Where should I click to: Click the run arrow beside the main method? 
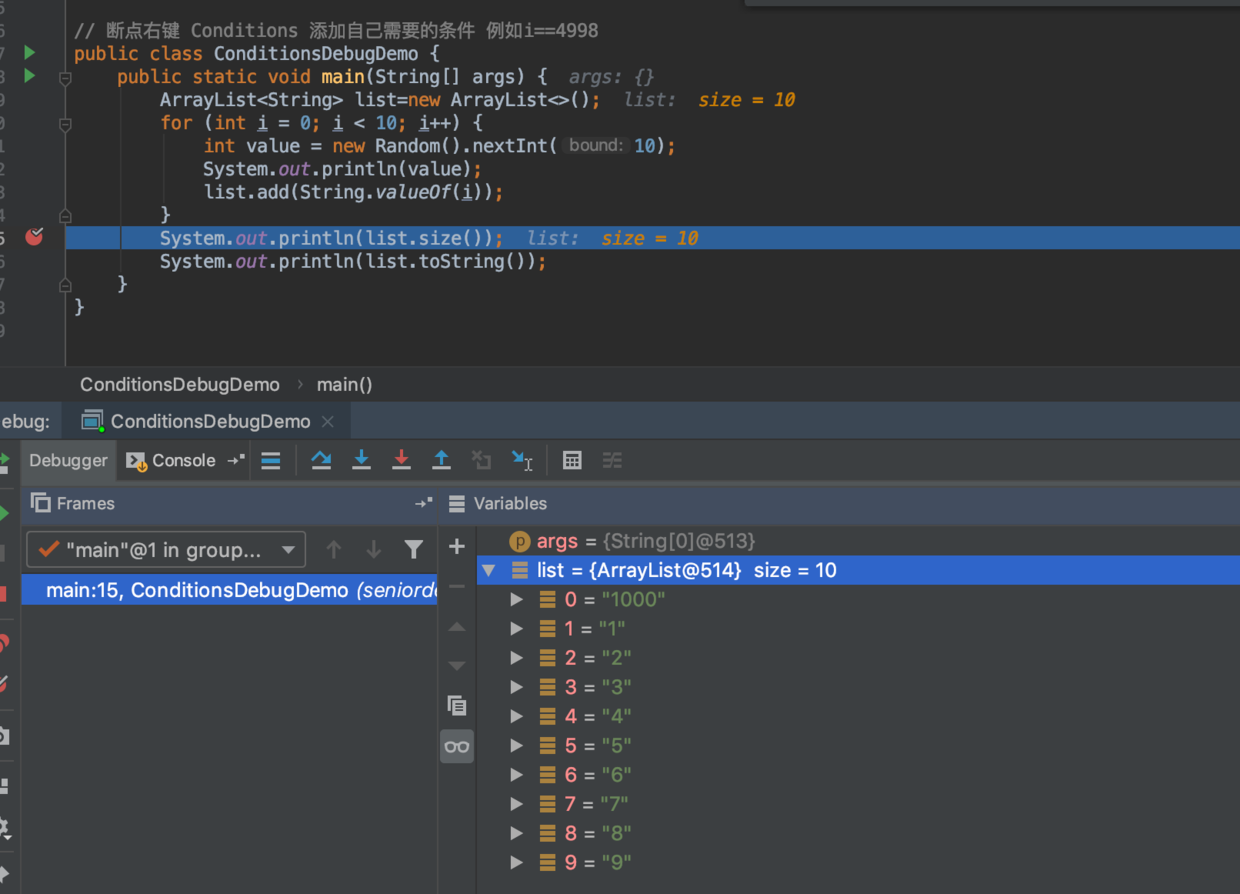tap(29, 76)
